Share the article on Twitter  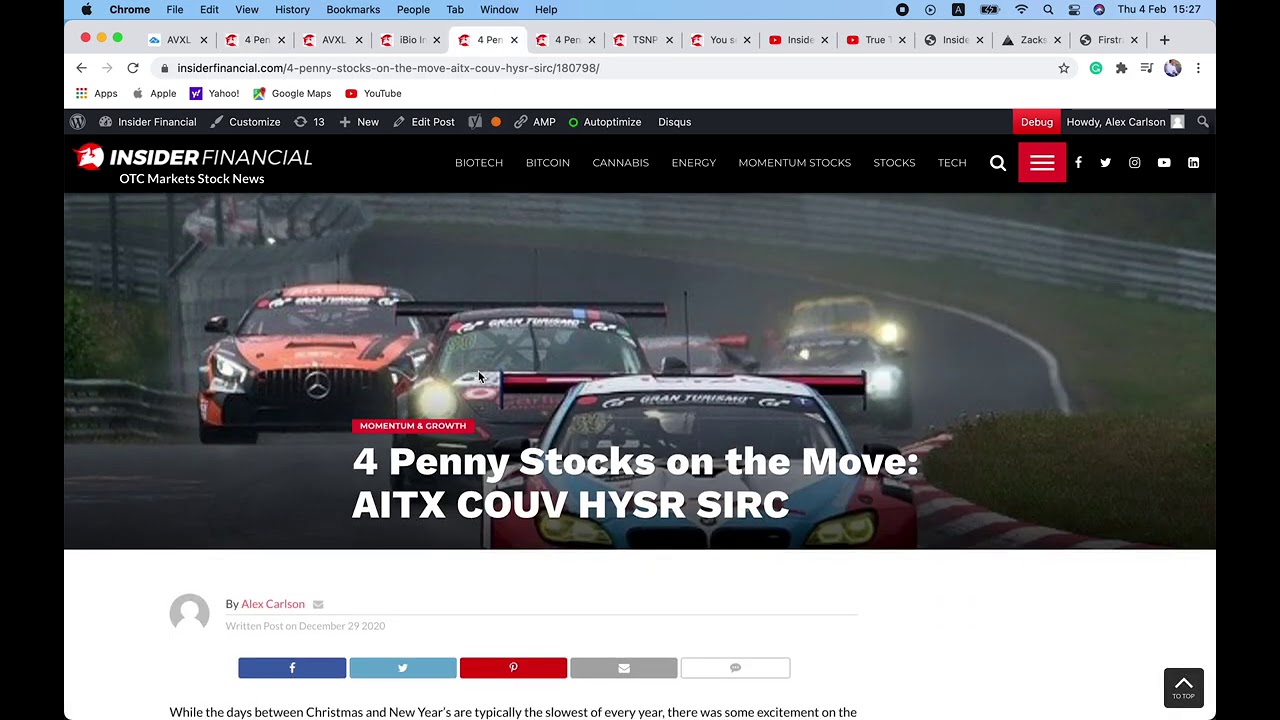403,668
